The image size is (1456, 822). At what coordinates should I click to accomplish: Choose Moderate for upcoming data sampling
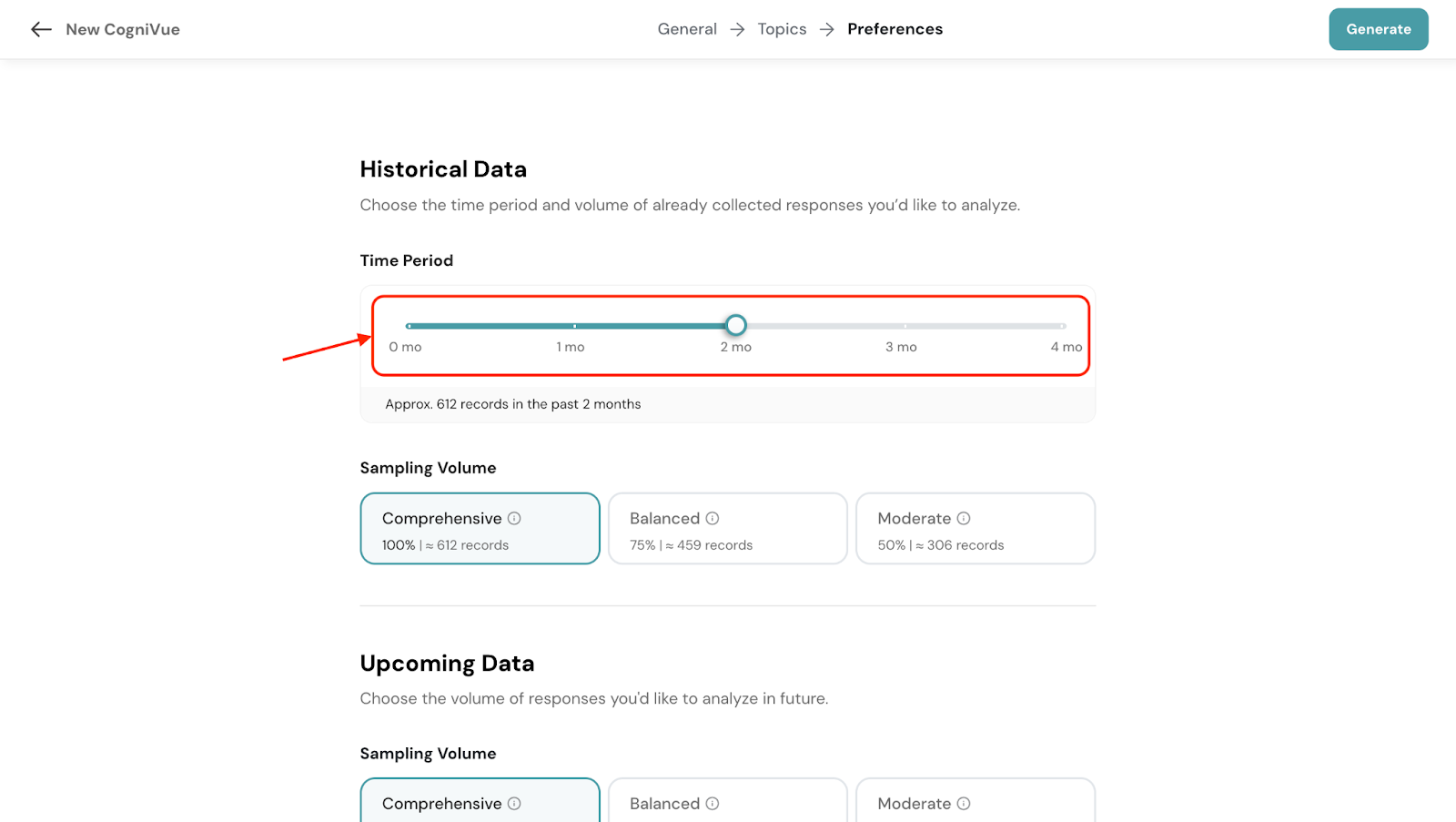pyautogui.click(x=975, y=802)
